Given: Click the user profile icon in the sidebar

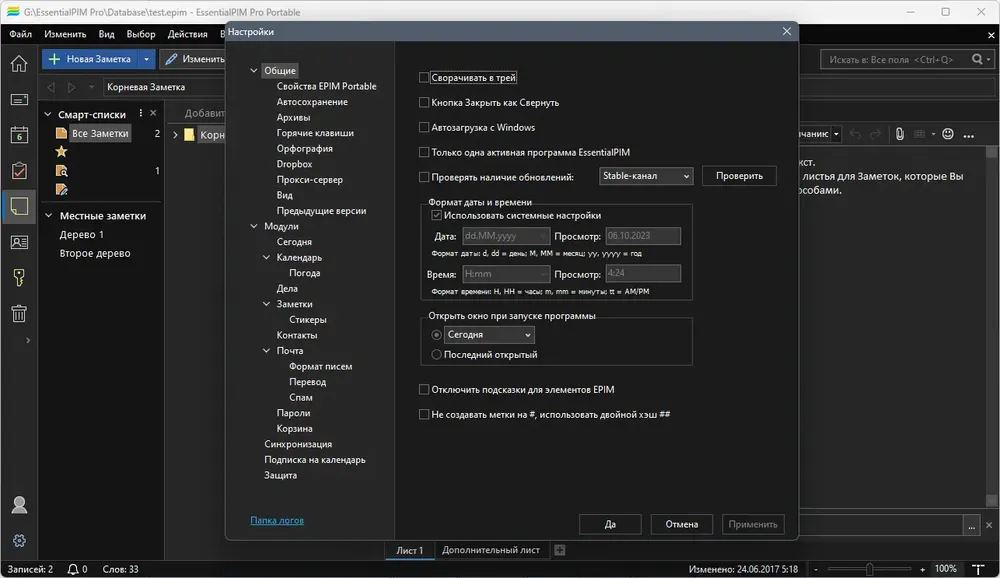Looking at the screenshot, I should (x=19, y=505).
